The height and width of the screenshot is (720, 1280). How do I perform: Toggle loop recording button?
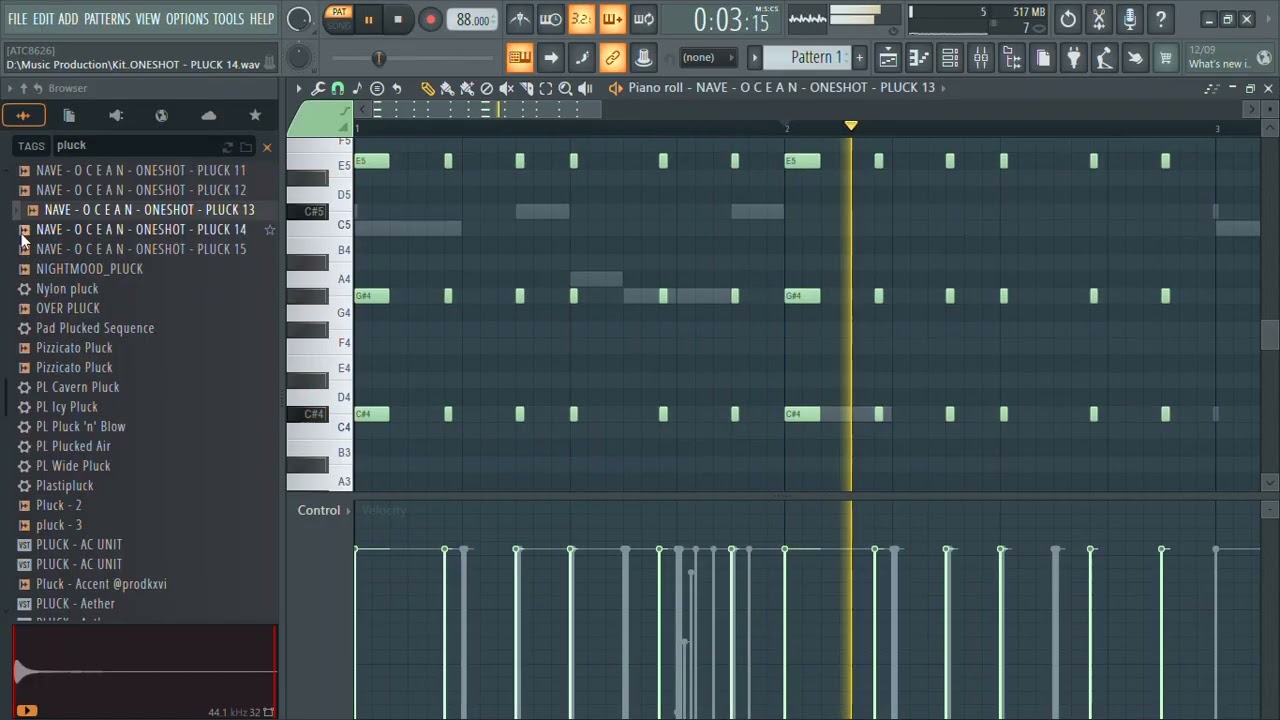[x=644, y=19]
